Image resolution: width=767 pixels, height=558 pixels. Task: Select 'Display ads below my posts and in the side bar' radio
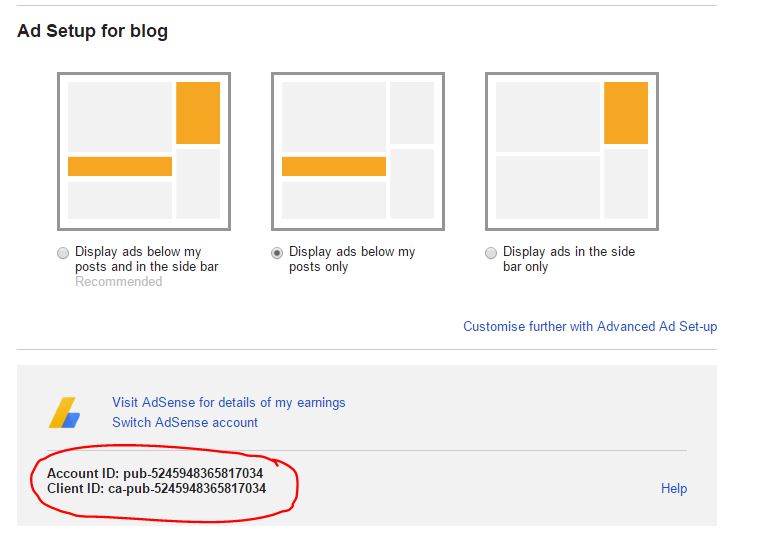(63, 253)
